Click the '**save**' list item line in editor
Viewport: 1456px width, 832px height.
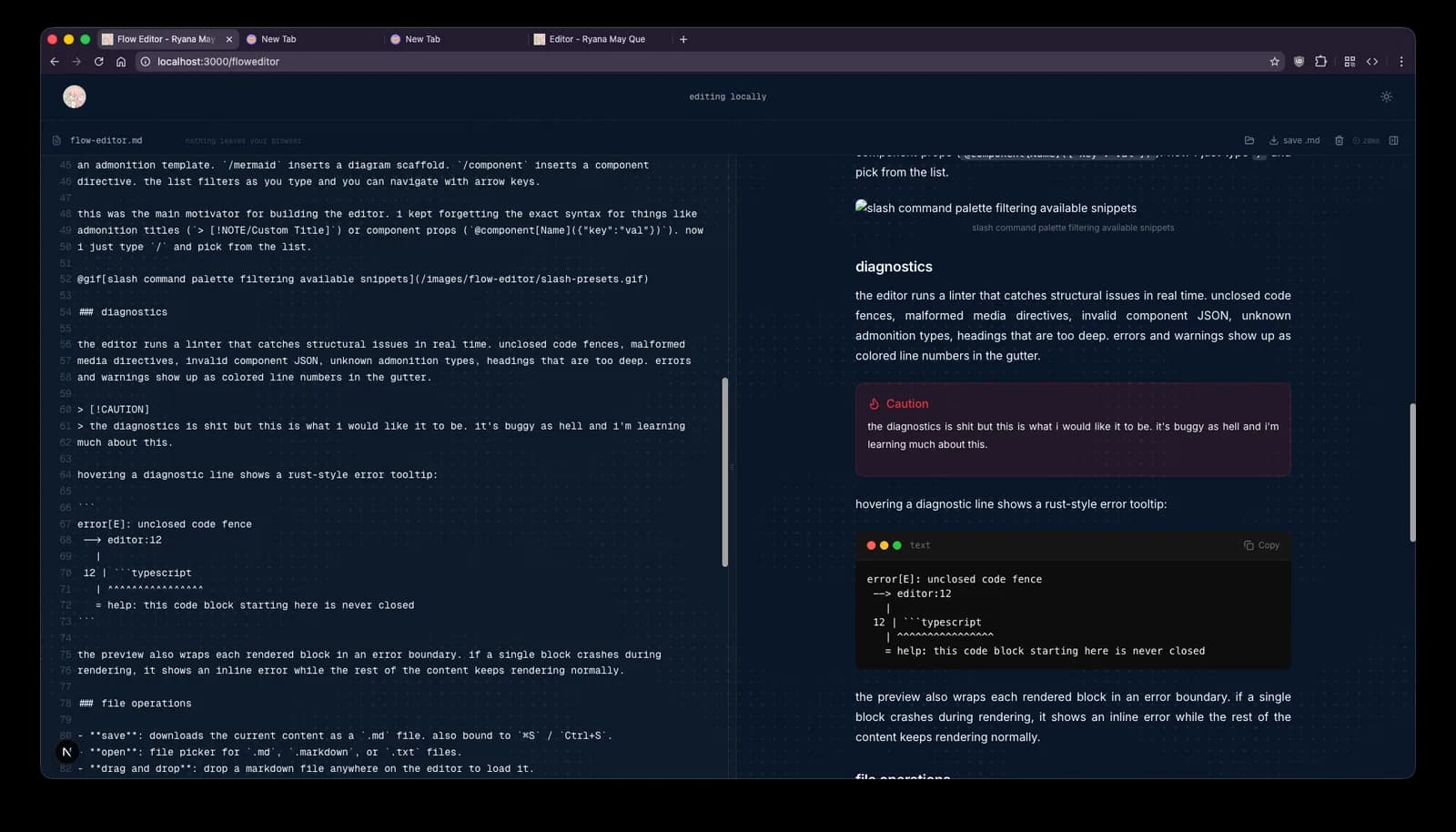345,736
